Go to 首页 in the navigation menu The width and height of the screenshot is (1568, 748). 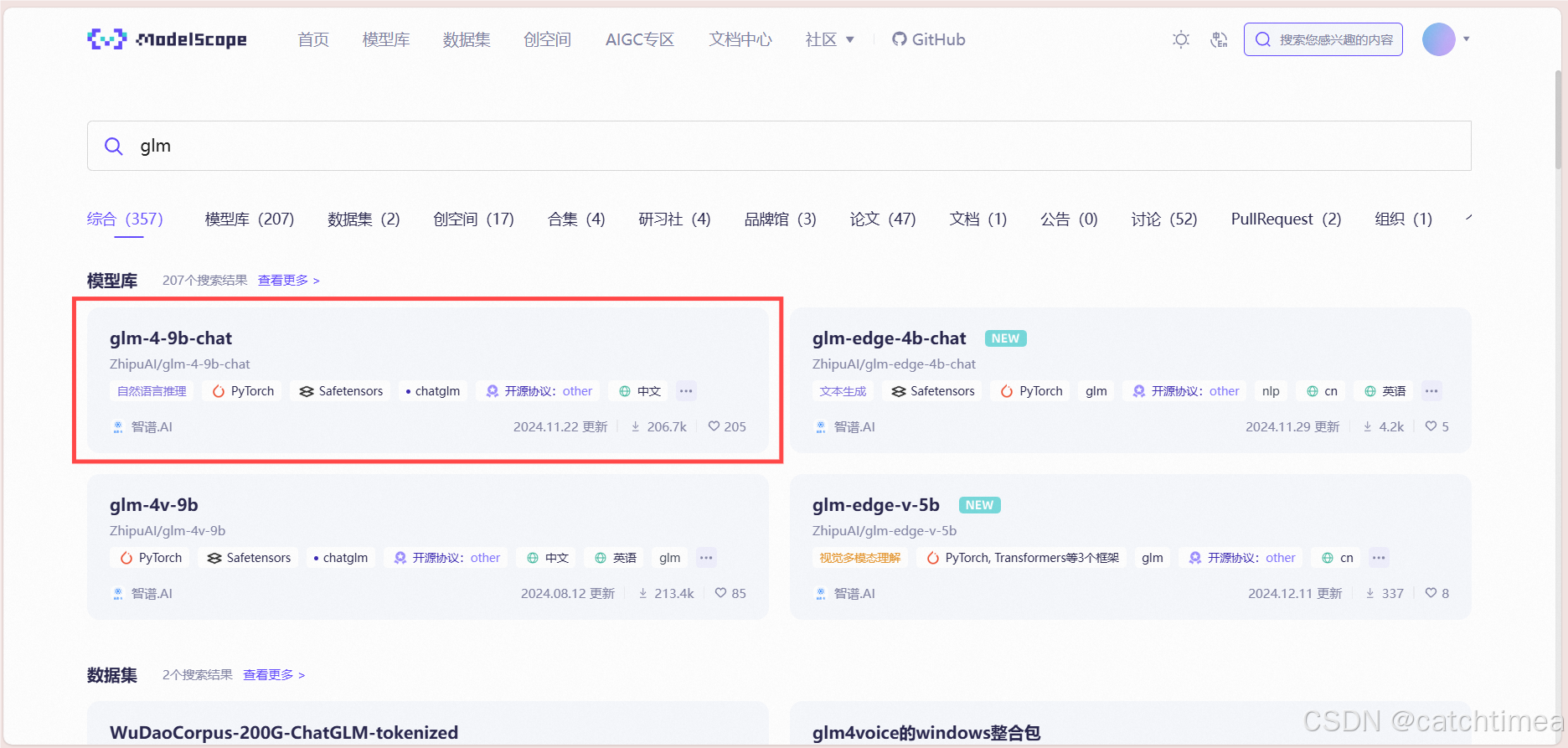pos(313,39)
